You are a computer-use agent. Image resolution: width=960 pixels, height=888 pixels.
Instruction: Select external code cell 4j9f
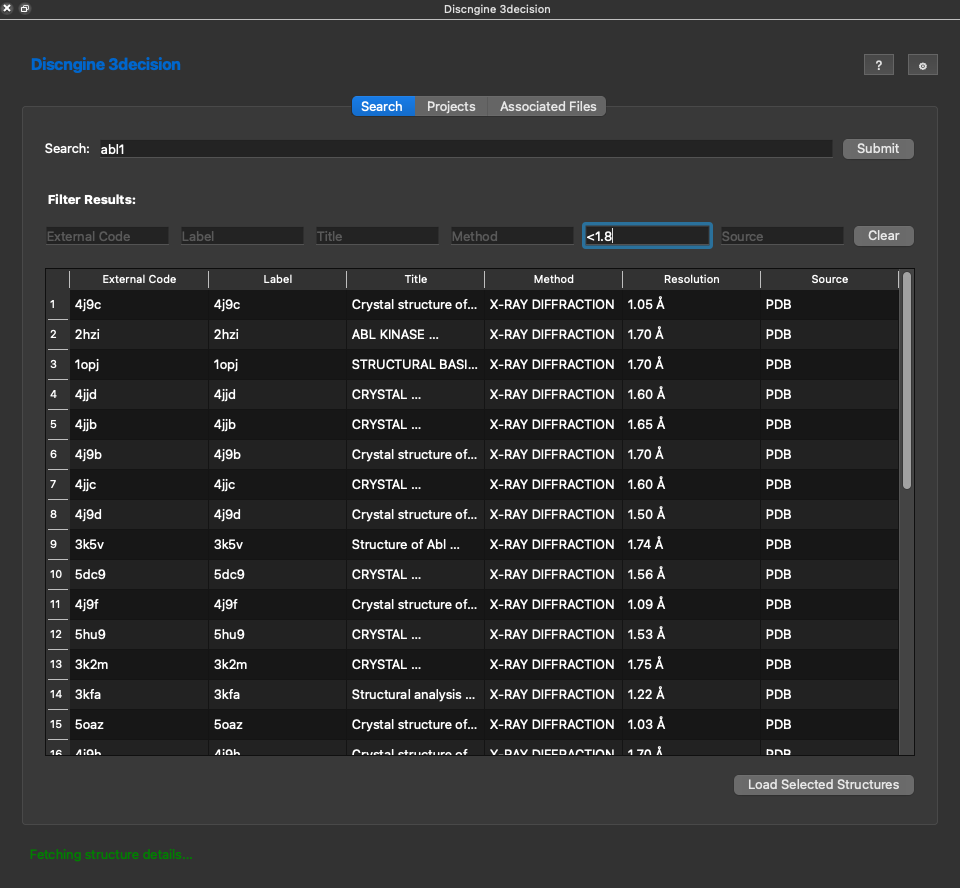click(x=139, y=604)
